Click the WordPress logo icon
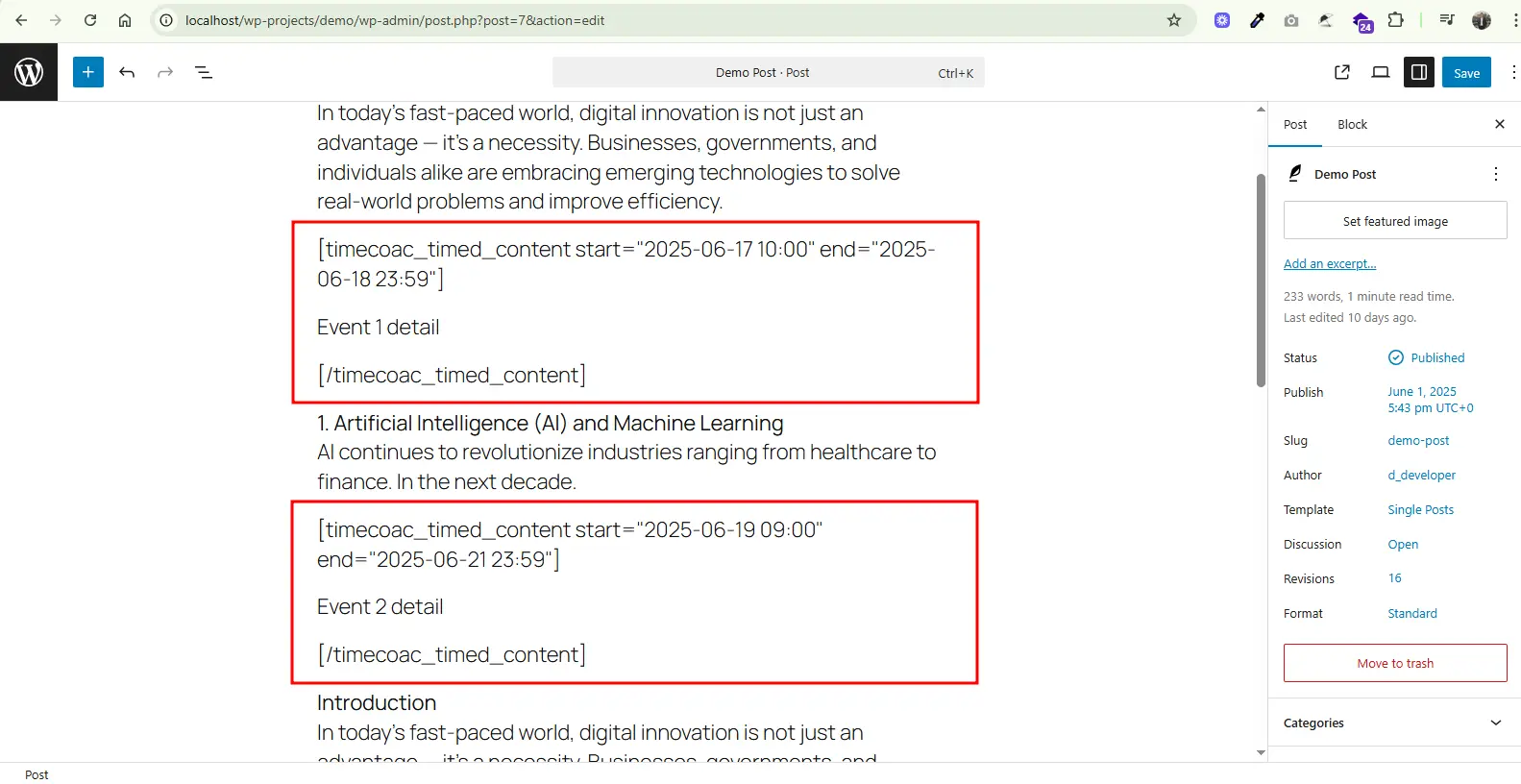 coord(29,72)
